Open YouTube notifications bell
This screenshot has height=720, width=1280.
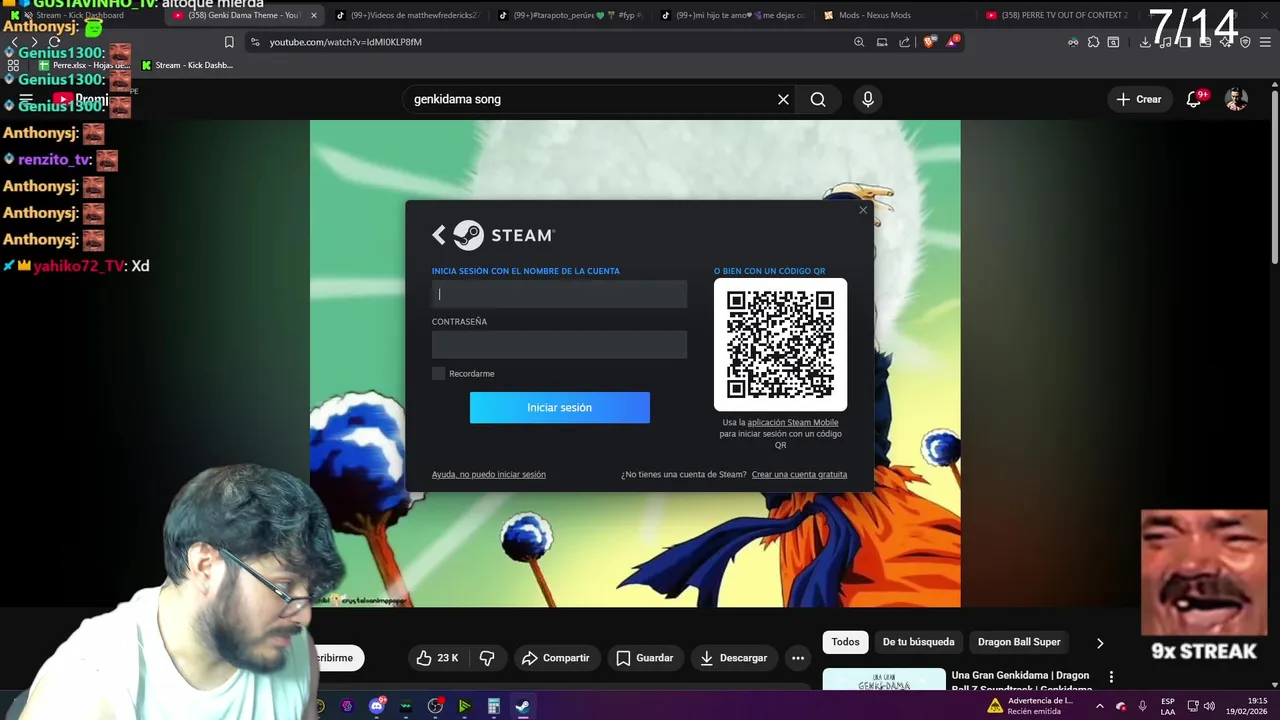pos(1194,99)
